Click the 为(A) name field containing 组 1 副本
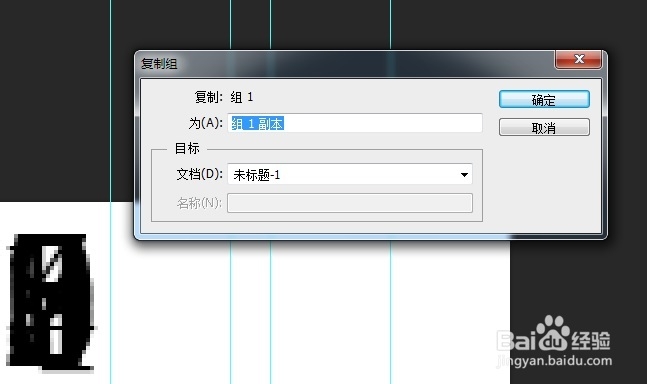 [x=354, y=123]
